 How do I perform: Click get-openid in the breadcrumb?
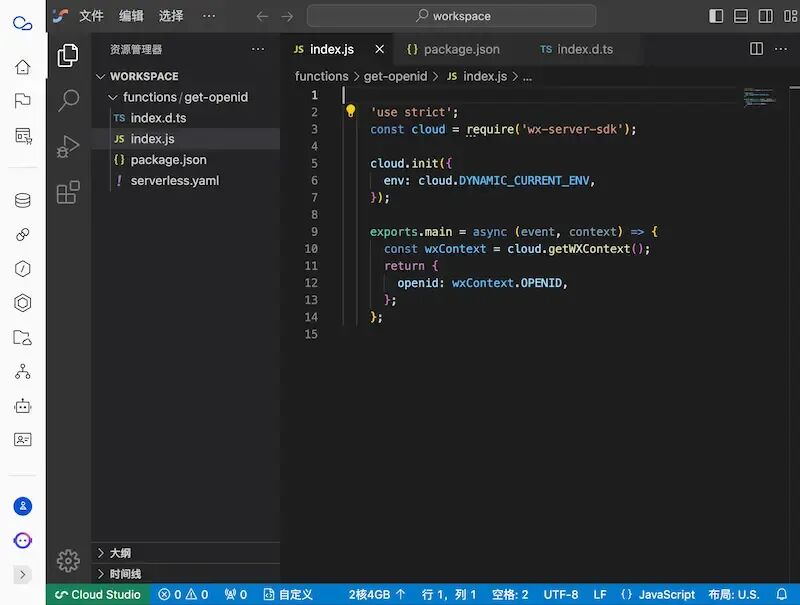(x=395, y=77)
